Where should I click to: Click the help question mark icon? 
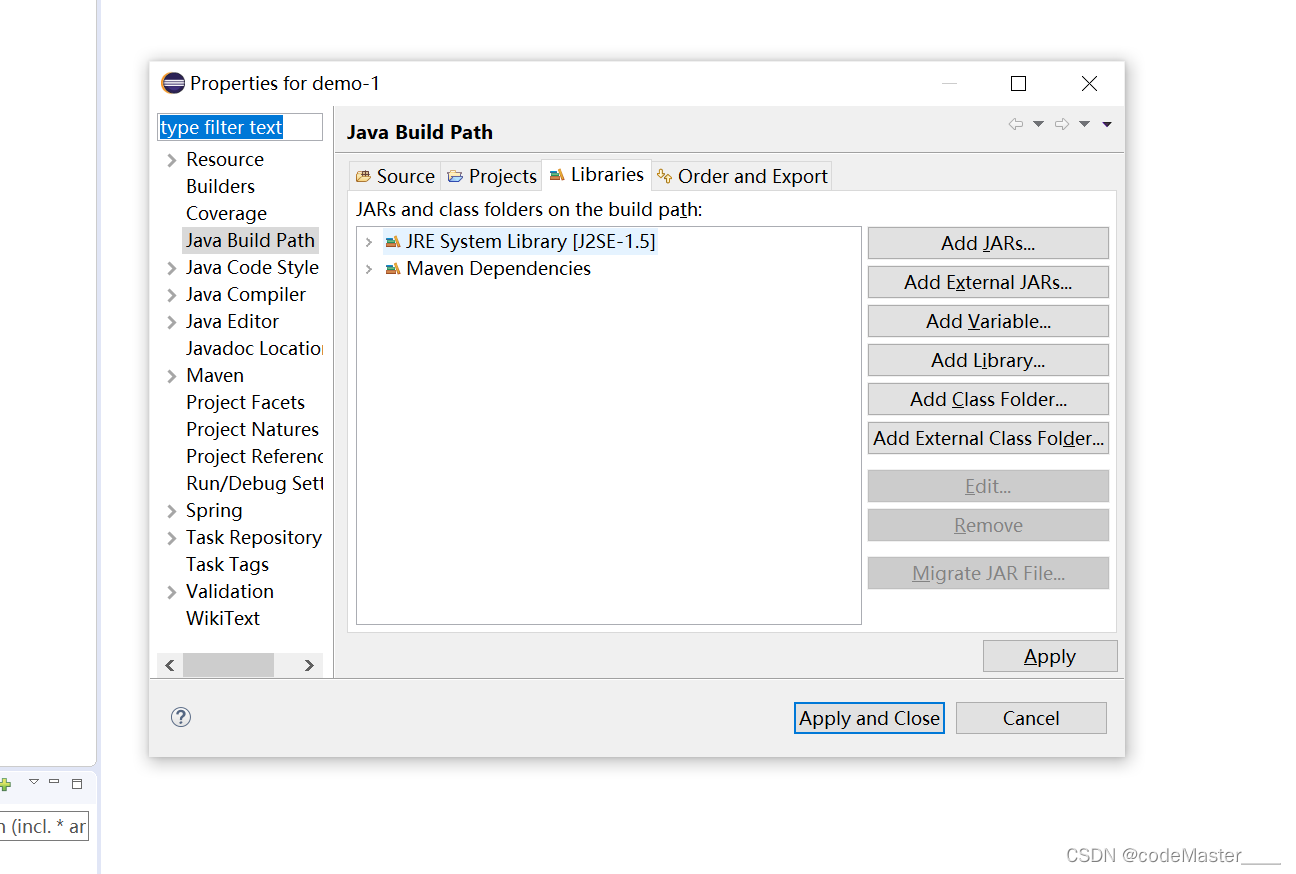coord(181,717)
